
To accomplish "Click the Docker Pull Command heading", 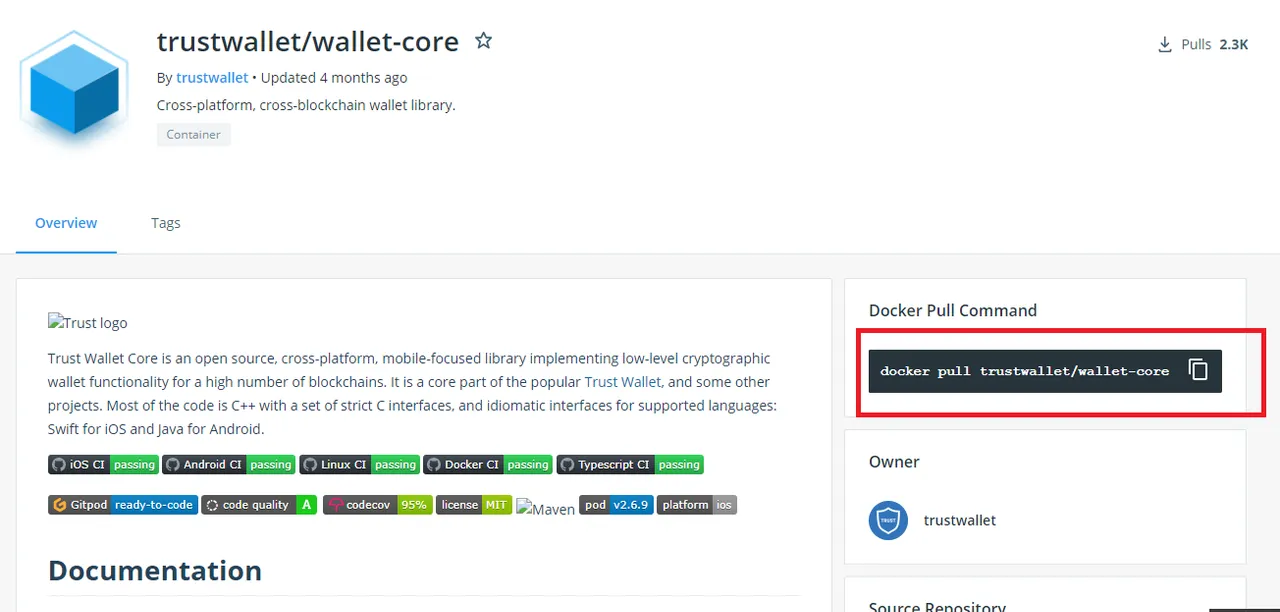I will click(953, 310).
